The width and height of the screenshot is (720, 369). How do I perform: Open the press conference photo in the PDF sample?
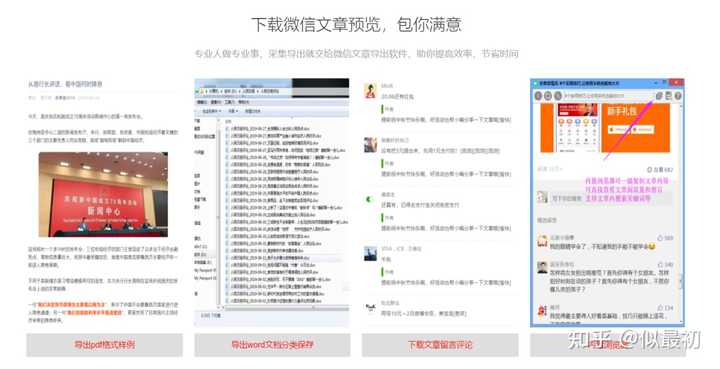(x=103, y=194)
